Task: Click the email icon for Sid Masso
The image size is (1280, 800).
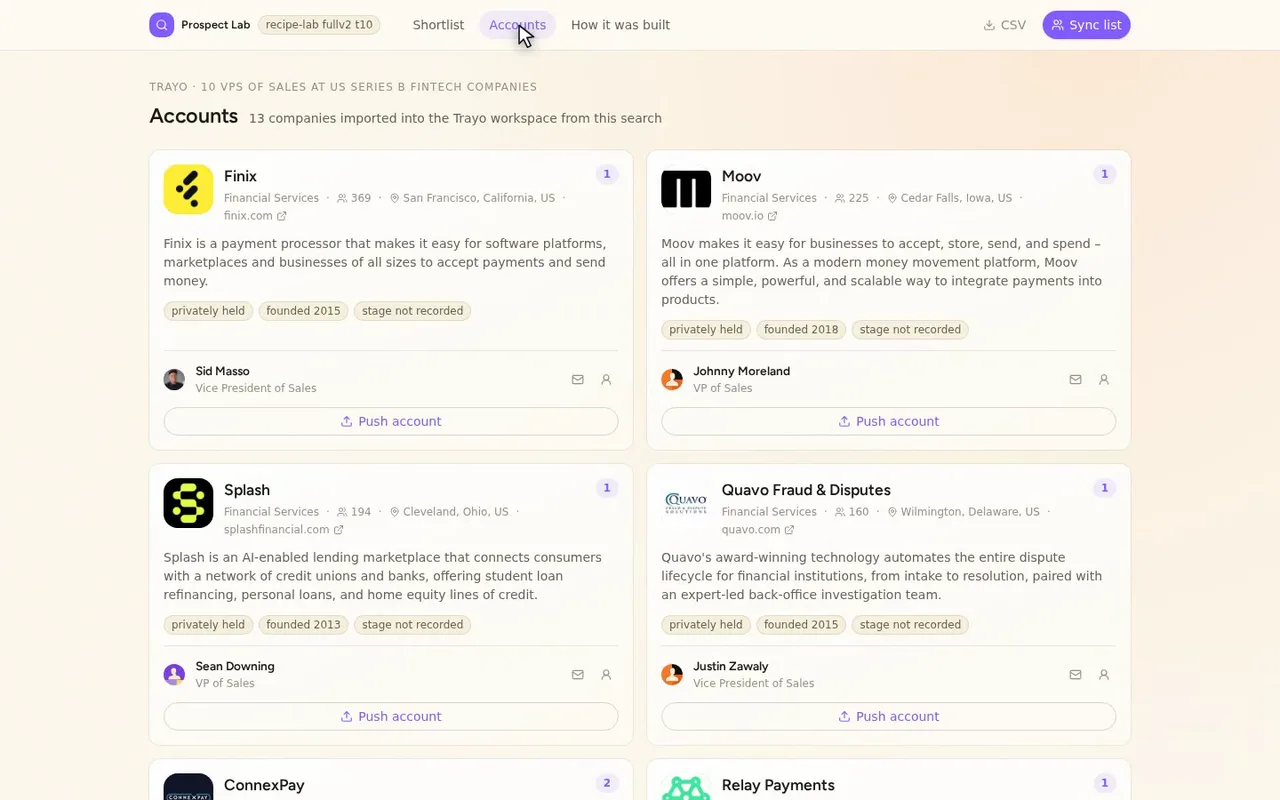Action: point(578,380)
